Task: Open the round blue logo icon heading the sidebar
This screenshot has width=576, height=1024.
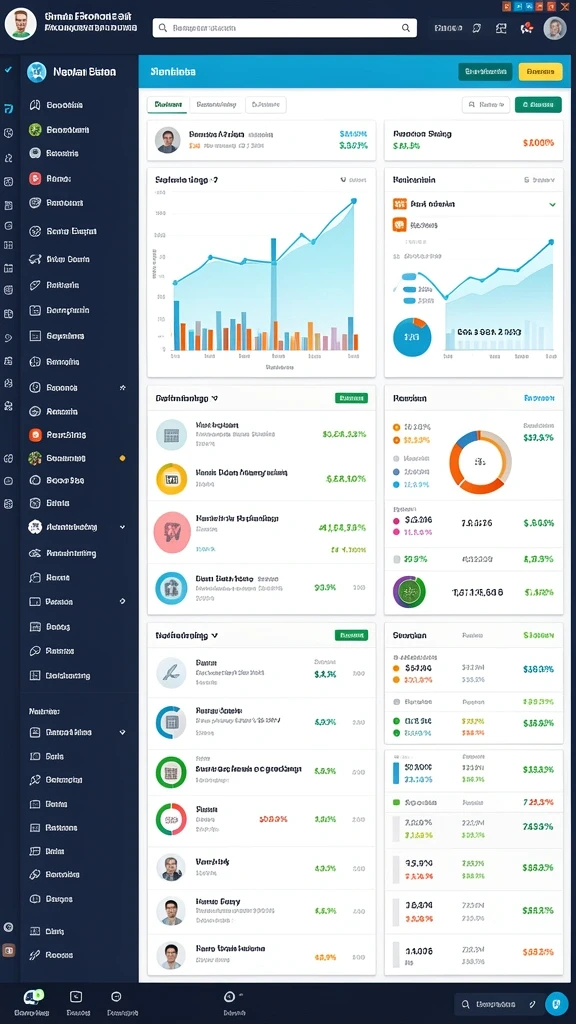Action: pyautogui.click(x=37, y=72)
